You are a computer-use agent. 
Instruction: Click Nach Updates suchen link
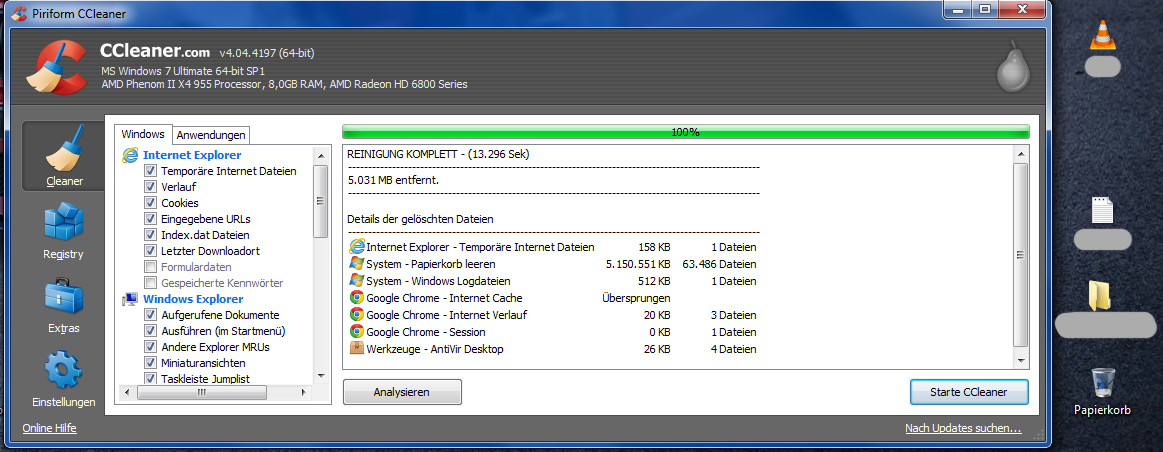click(x=963, y=428)
